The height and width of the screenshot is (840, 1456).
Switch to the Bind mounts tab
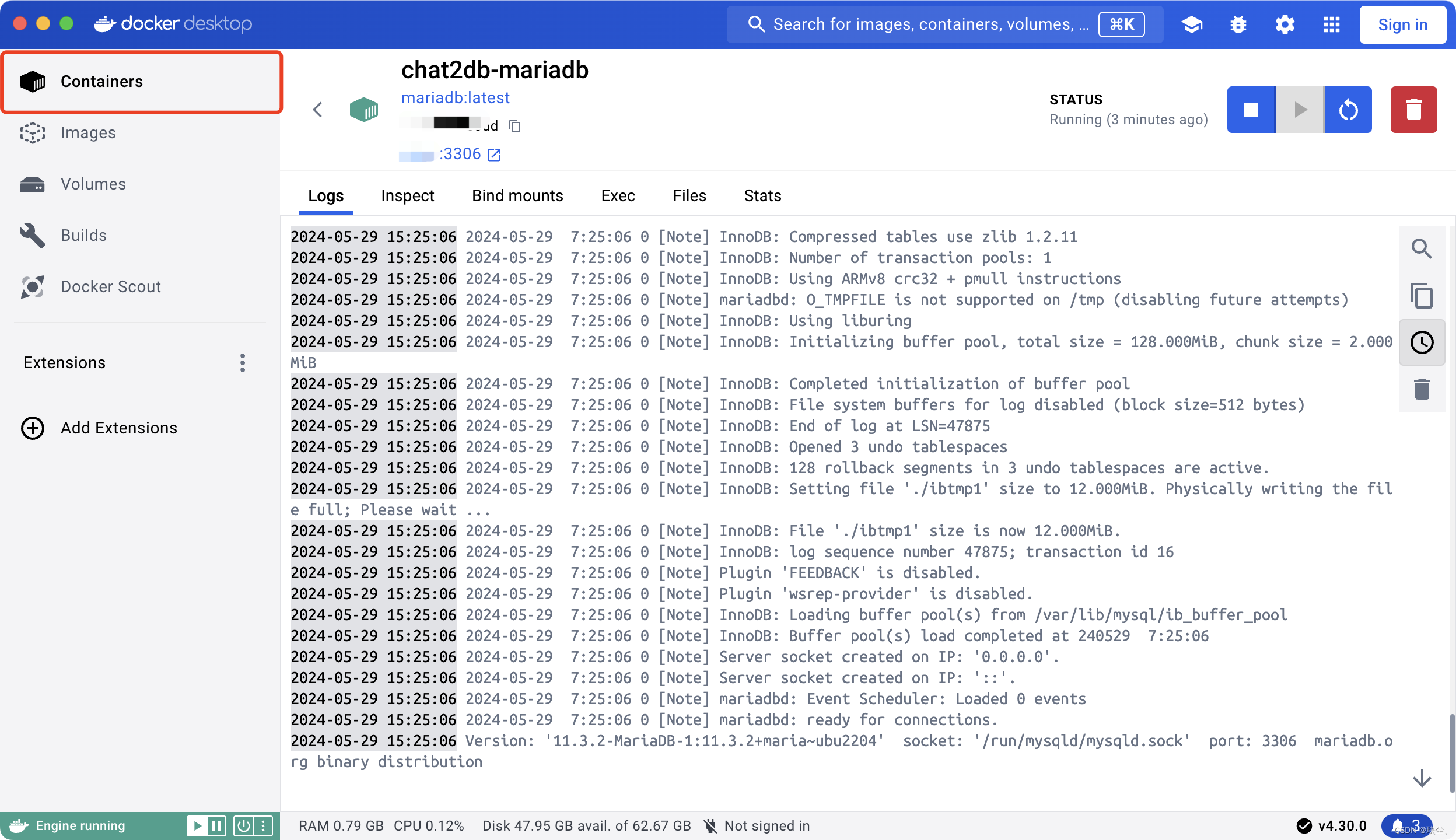[x=517, y=196]
